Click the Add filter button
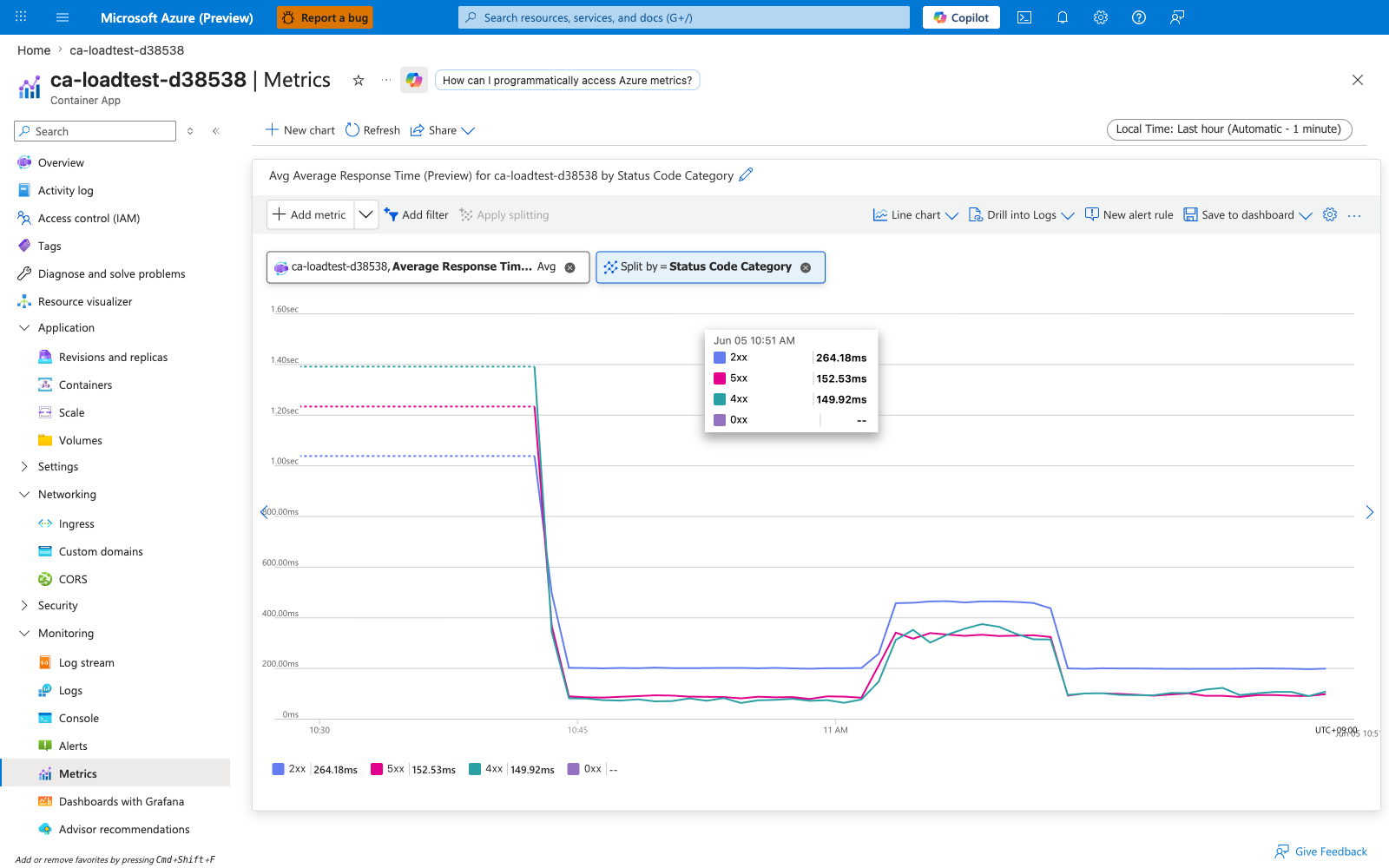Viewport: 1389px width, 868px height. coord(417,214)
